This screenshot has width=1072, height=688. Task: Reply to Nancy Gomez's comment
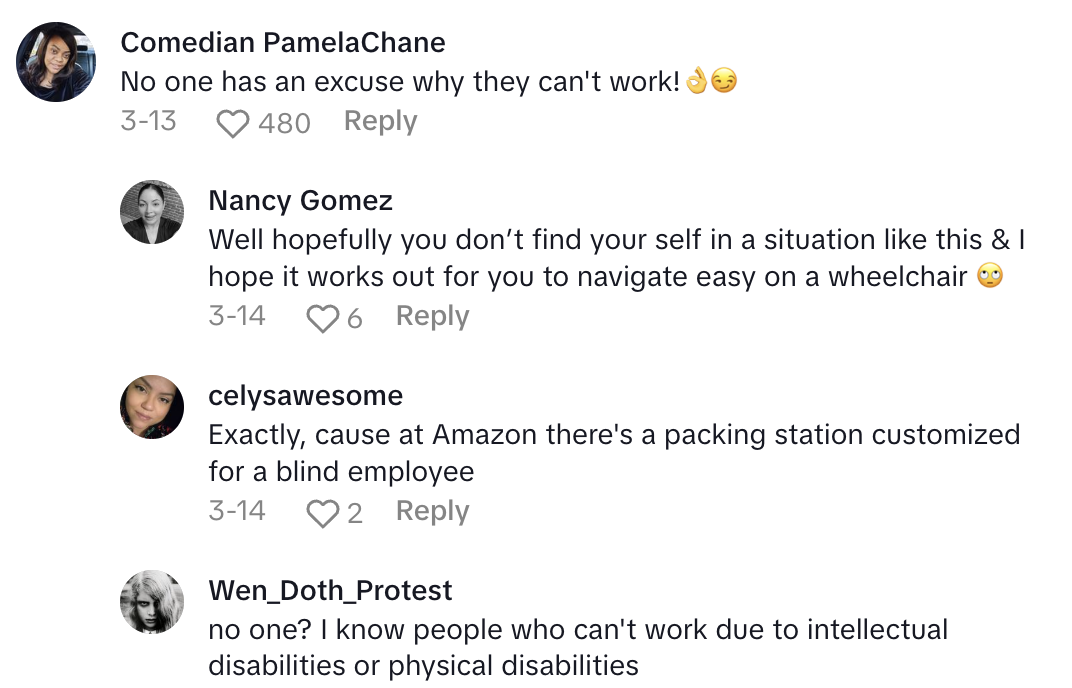pos(432,317)
